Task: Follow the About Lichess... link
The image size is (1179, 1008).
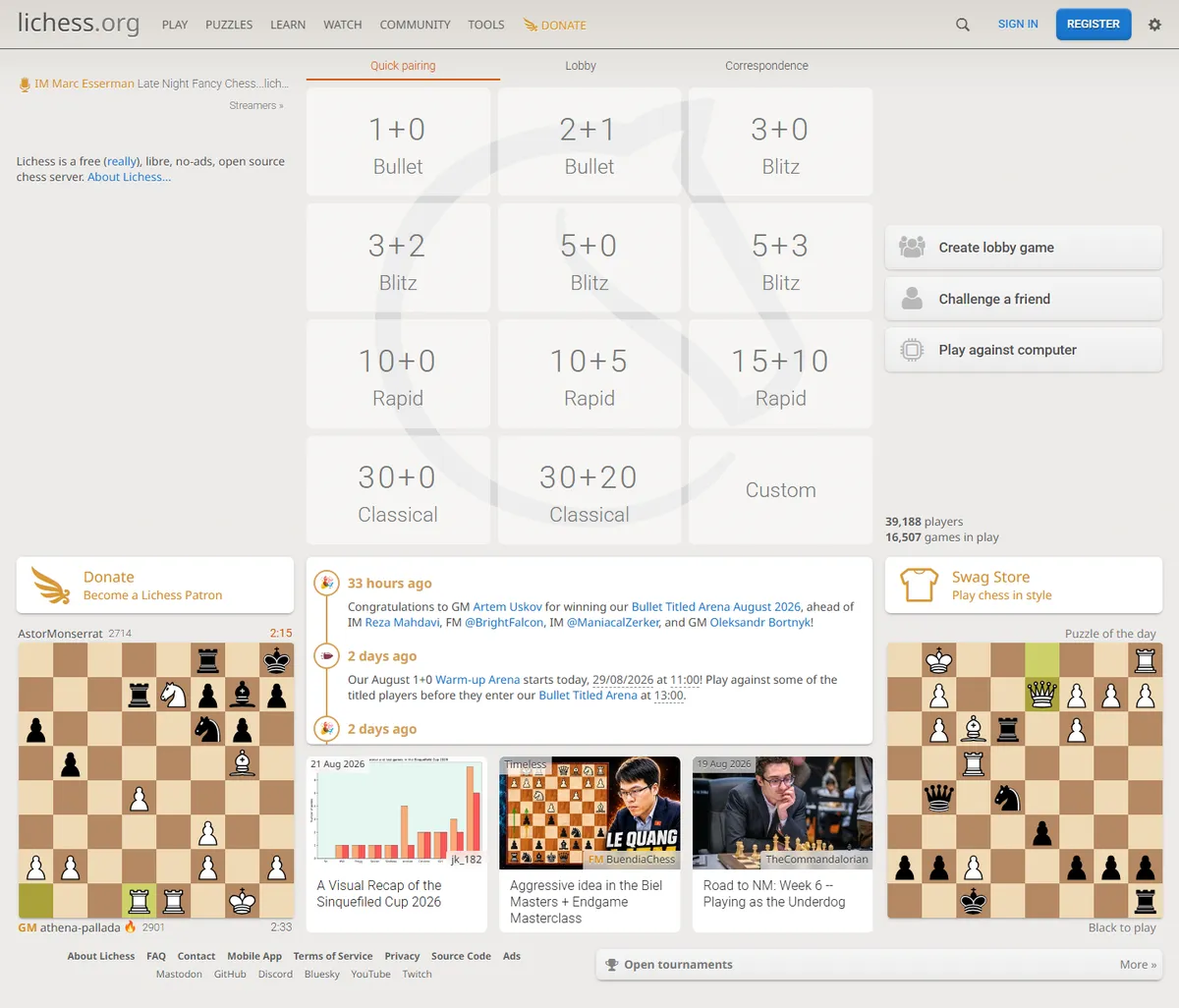Action: coord(129,177)
